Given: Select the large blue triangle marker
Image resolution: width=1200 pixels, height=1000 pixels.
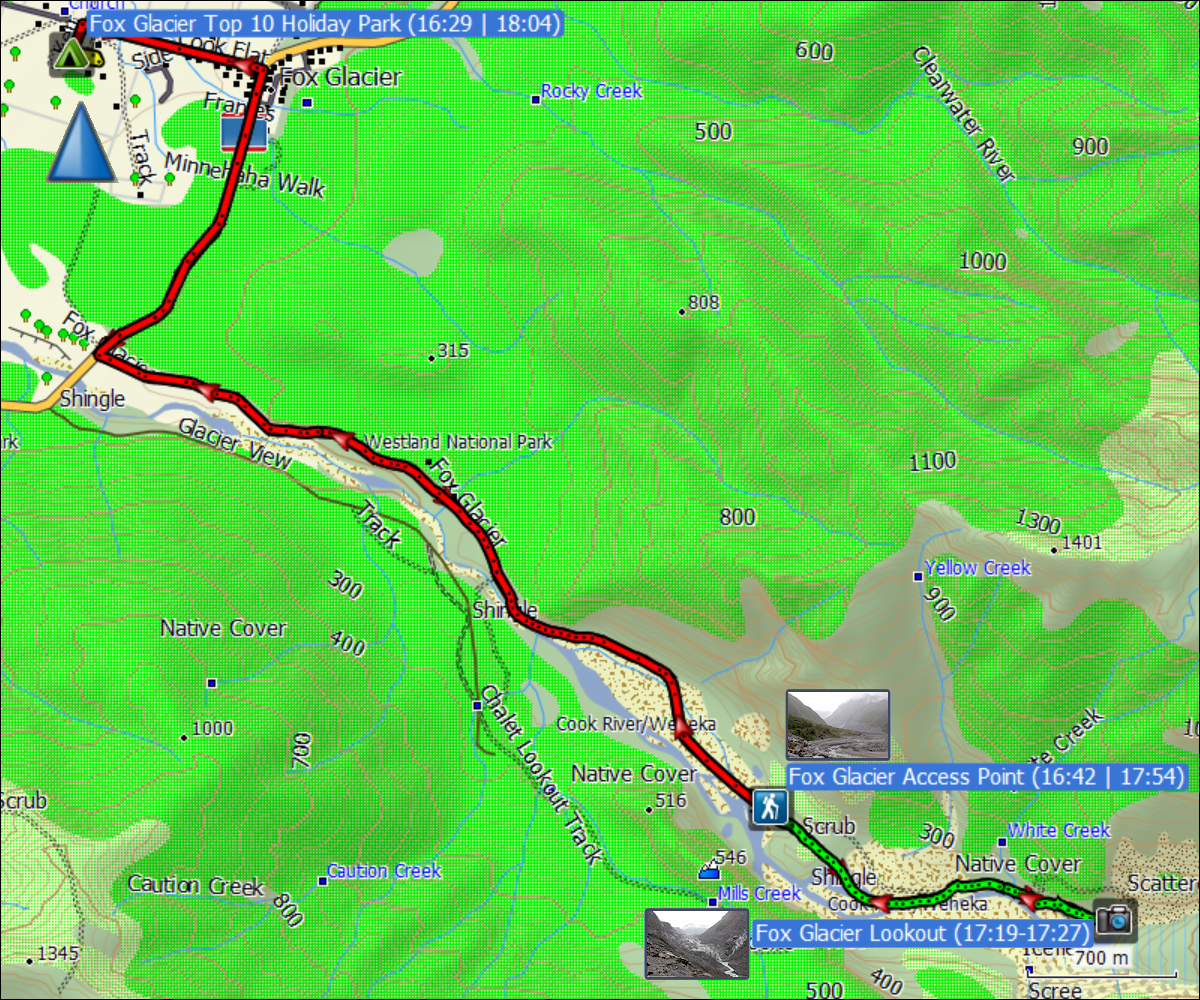Looking at the screenshot, I should [x=81, y=142].
